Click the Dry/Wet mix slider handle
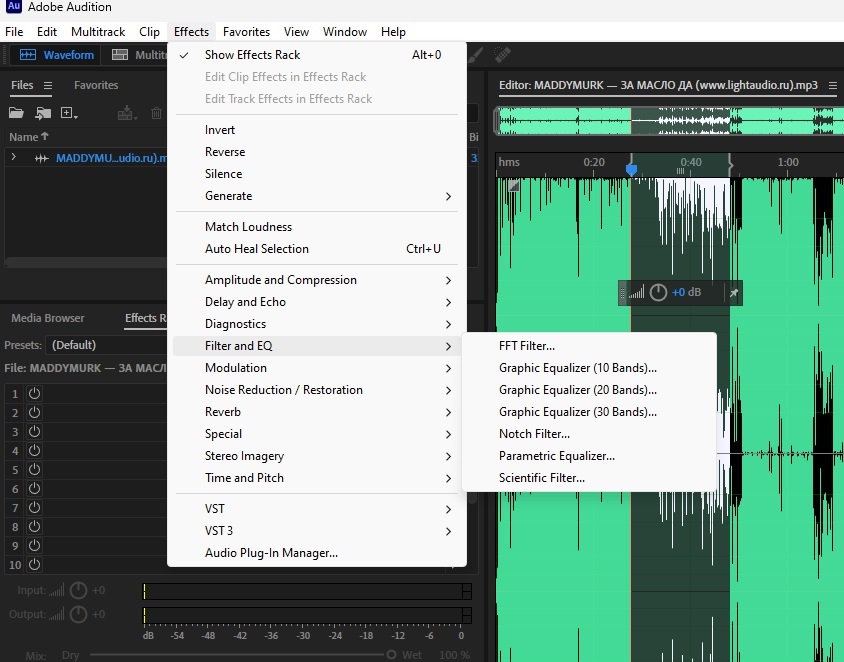Viewport: 844px width, 662px height. (x=391, y=655)
